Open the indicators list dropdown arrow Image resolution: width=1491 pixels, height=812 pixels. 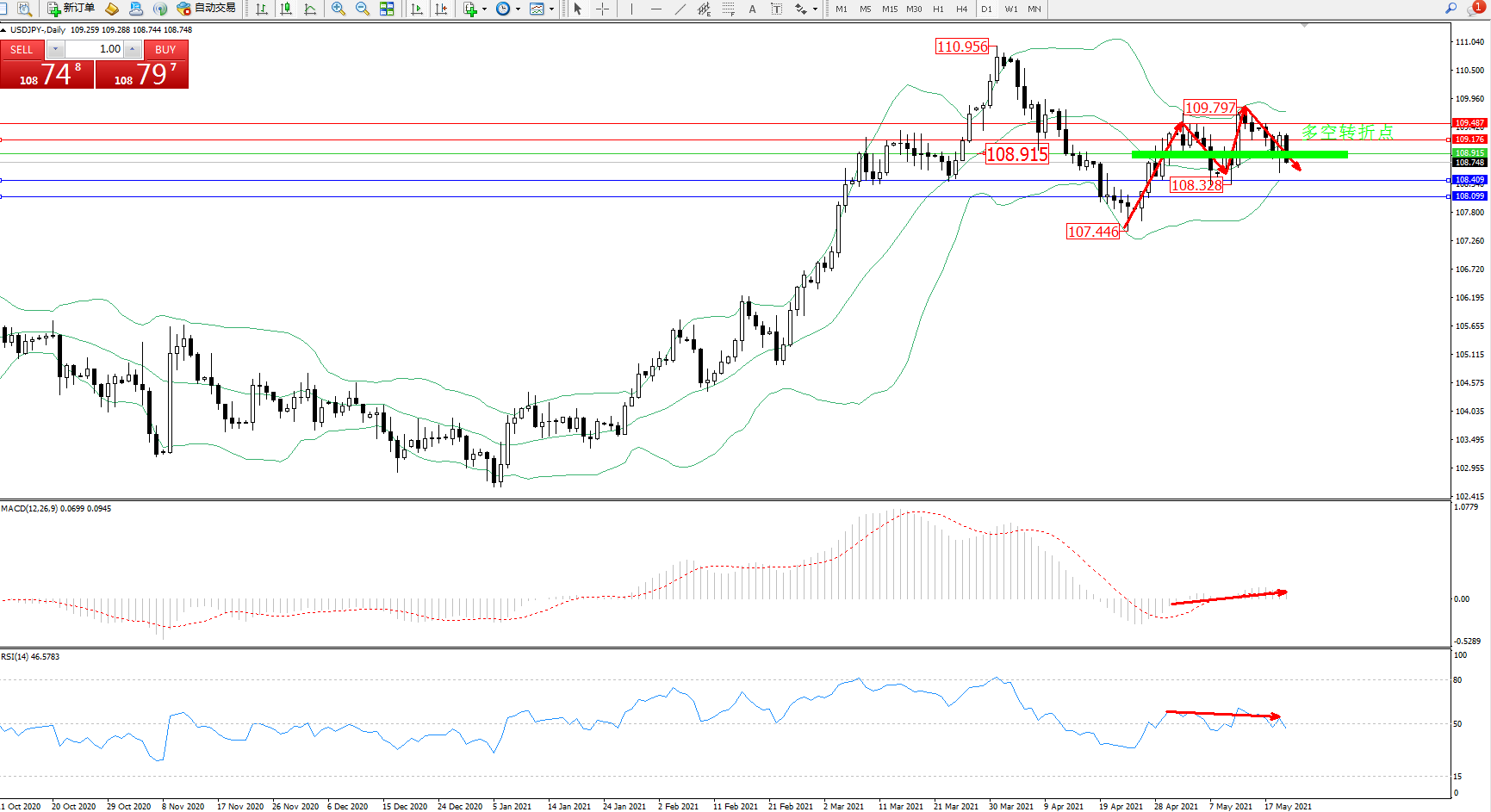pos(484,9)
